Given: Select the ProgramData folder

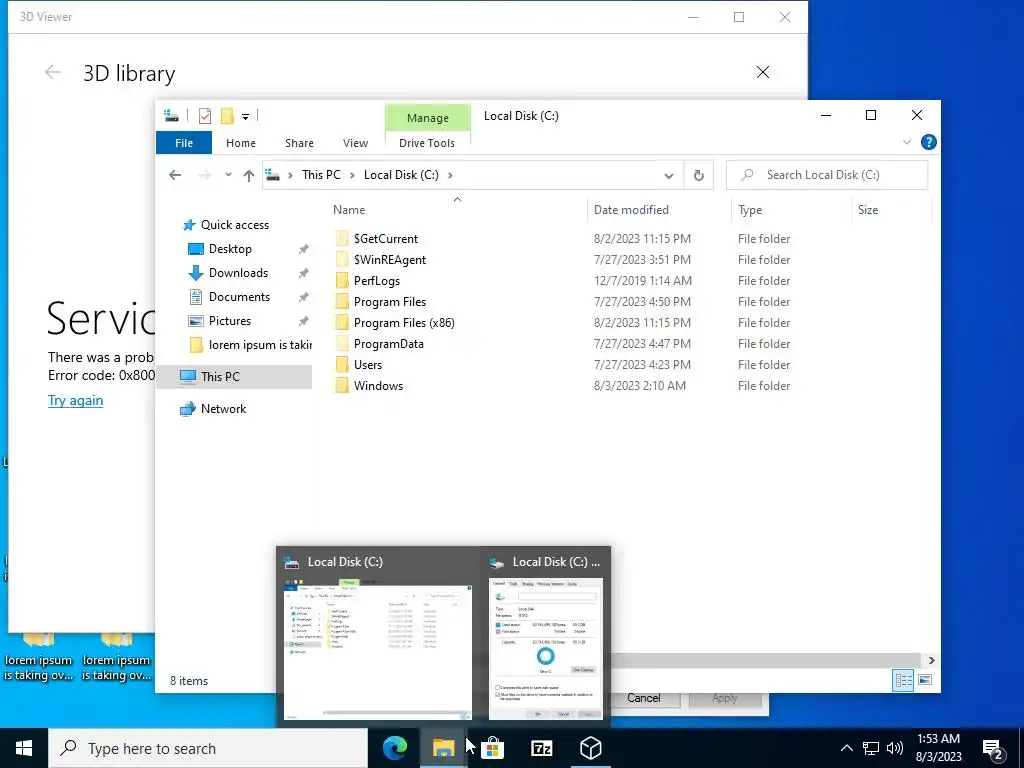Looking at the screenshot, I should (x=388, y=344).
